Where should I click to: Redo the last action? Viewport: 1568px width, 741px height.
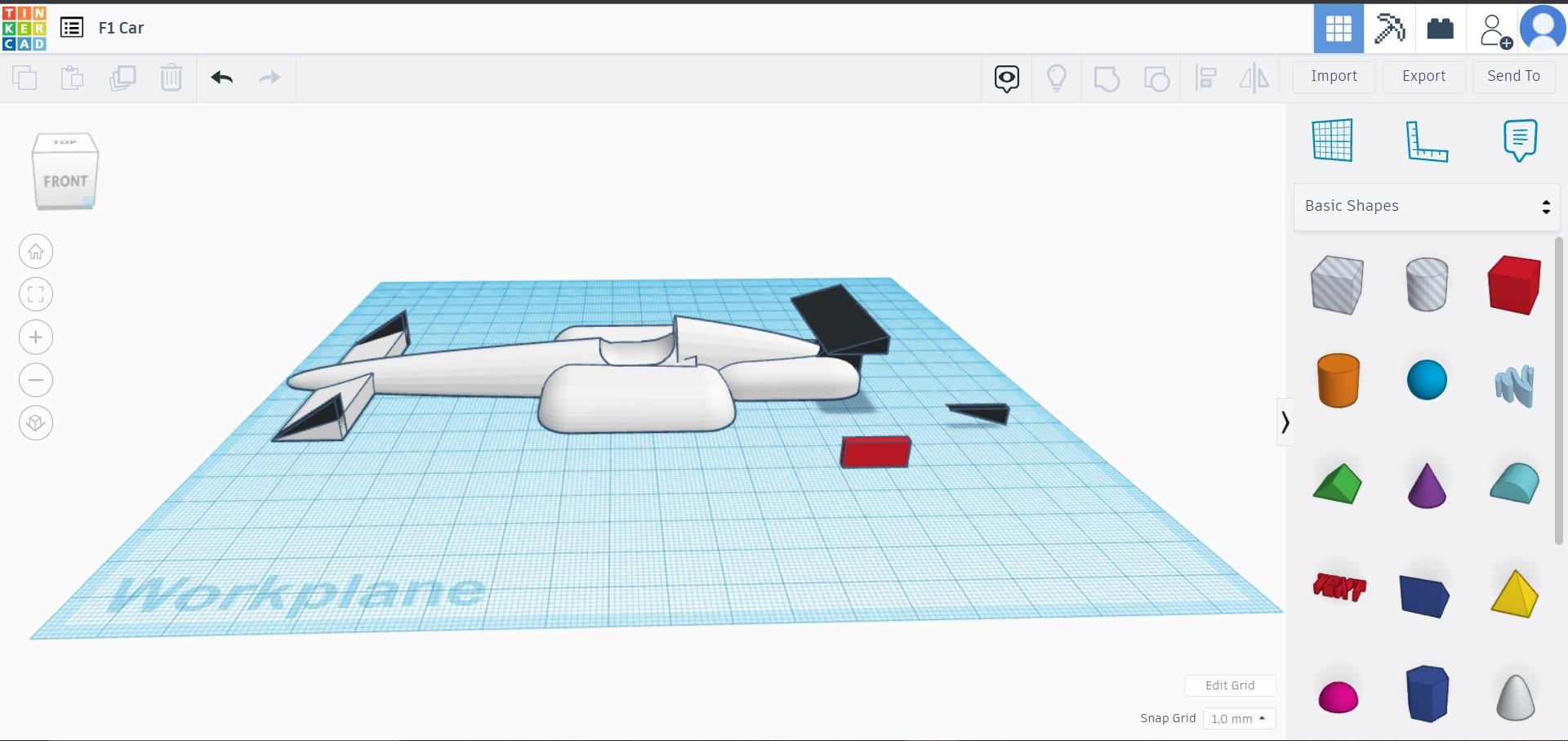click(x=269, y=78)
